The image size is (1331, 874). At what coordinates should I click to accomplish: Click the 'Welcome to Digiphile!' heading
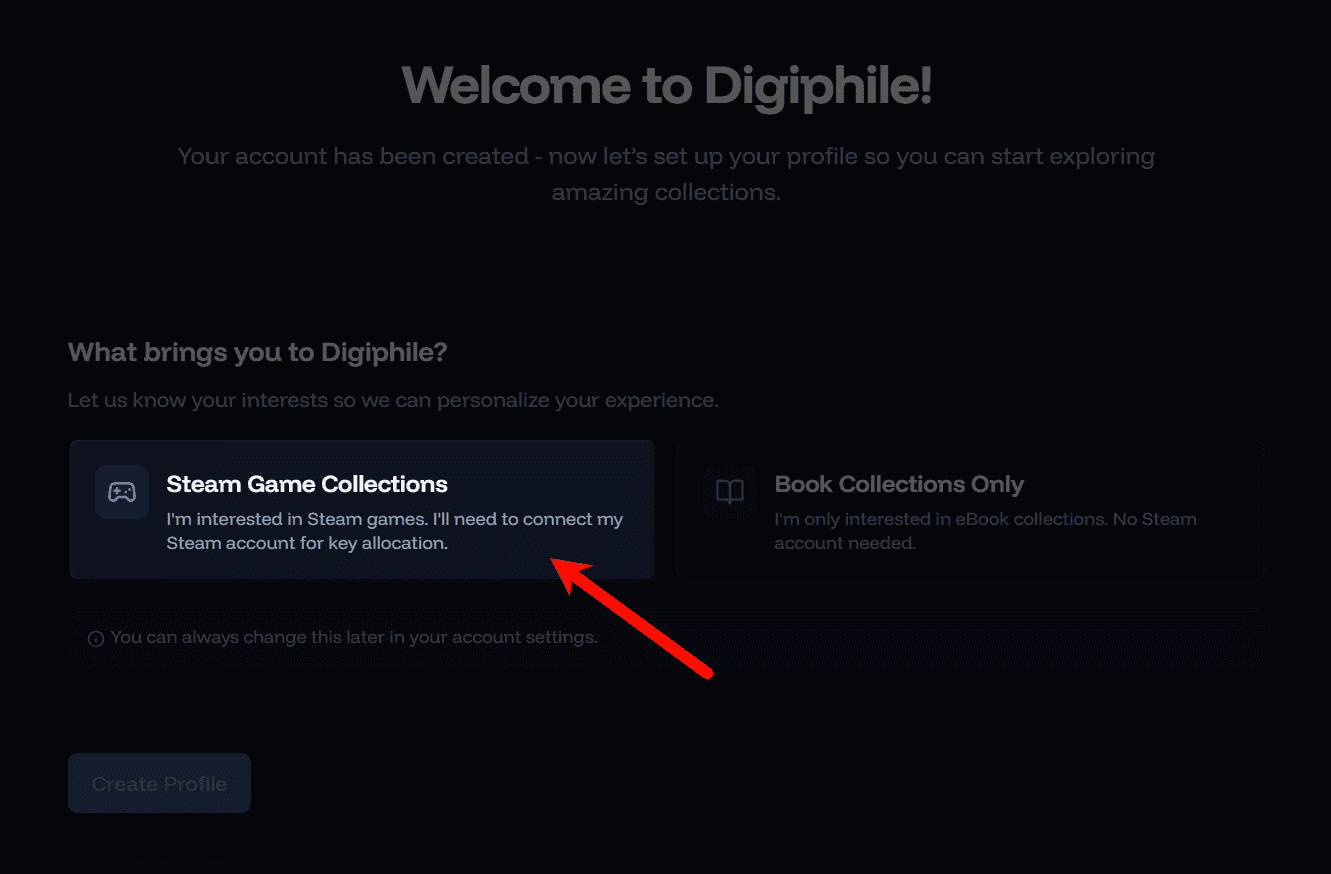[666, 85]
